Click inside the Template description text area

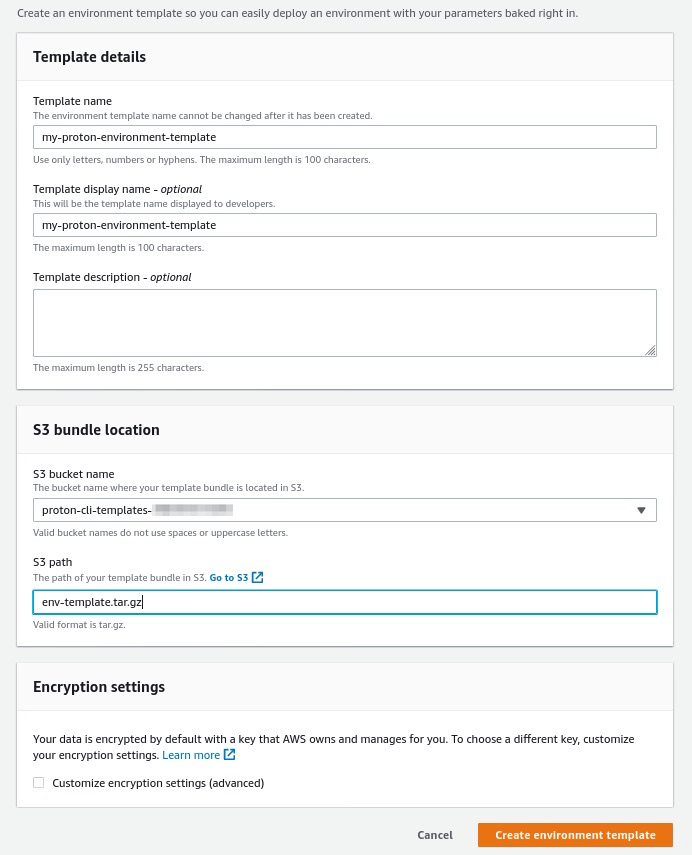coord(345,320)
